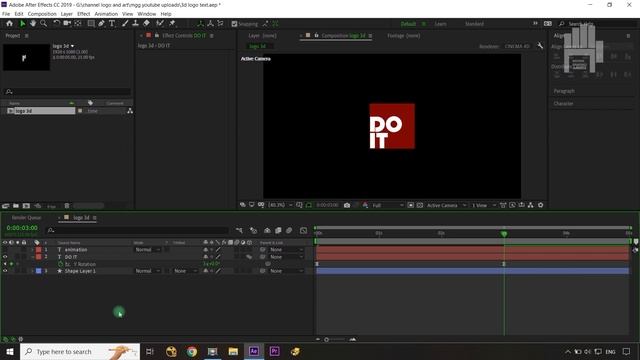Select the Clone Stamp tool

[x=136, y=24]
